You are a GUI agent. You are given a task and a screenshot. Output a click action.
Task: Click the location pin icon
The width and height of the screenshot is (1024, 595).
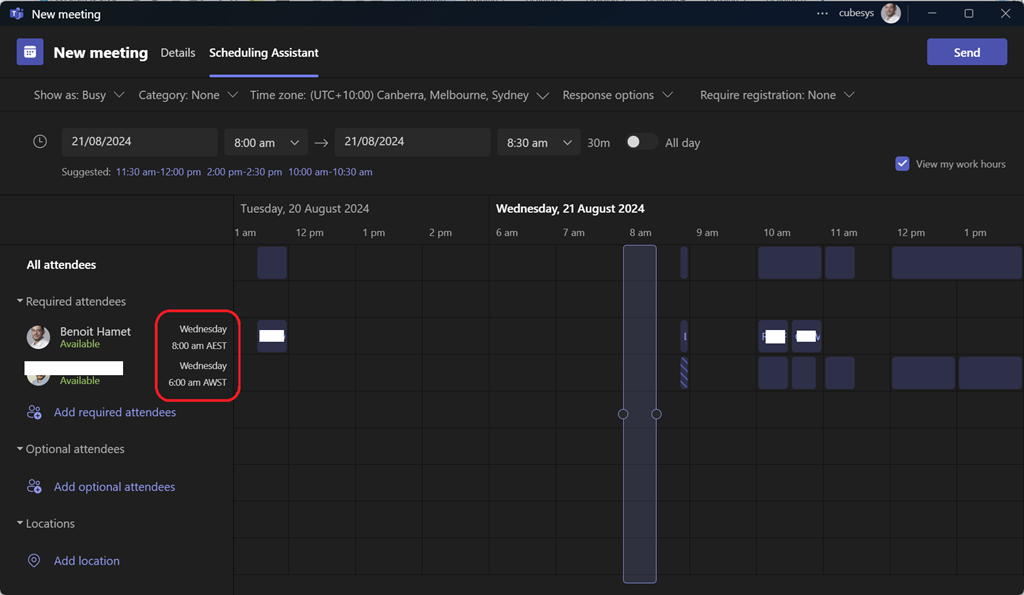pos(34,561)
